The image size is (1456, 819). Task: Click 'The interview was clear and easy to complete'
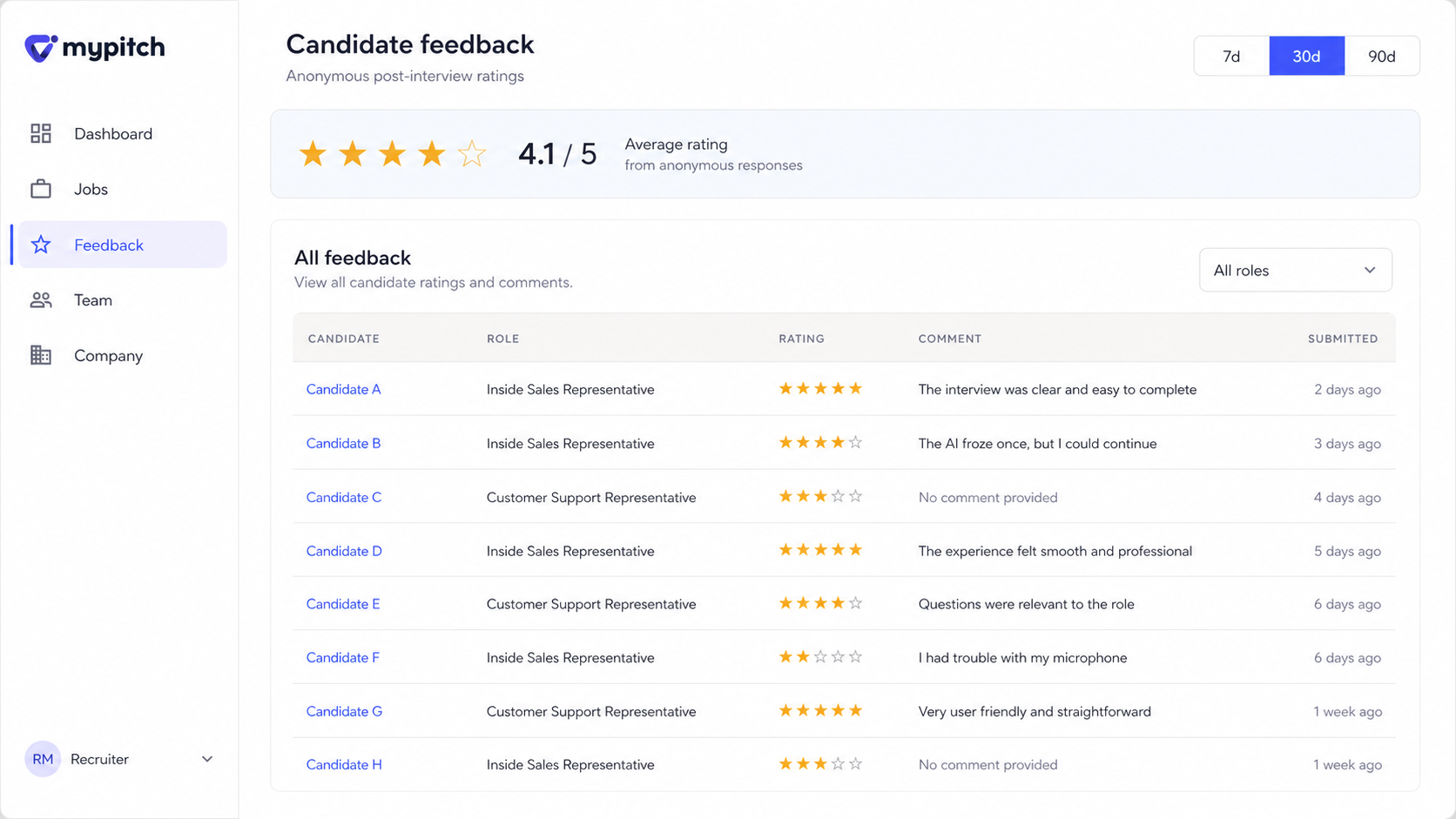1057,389
